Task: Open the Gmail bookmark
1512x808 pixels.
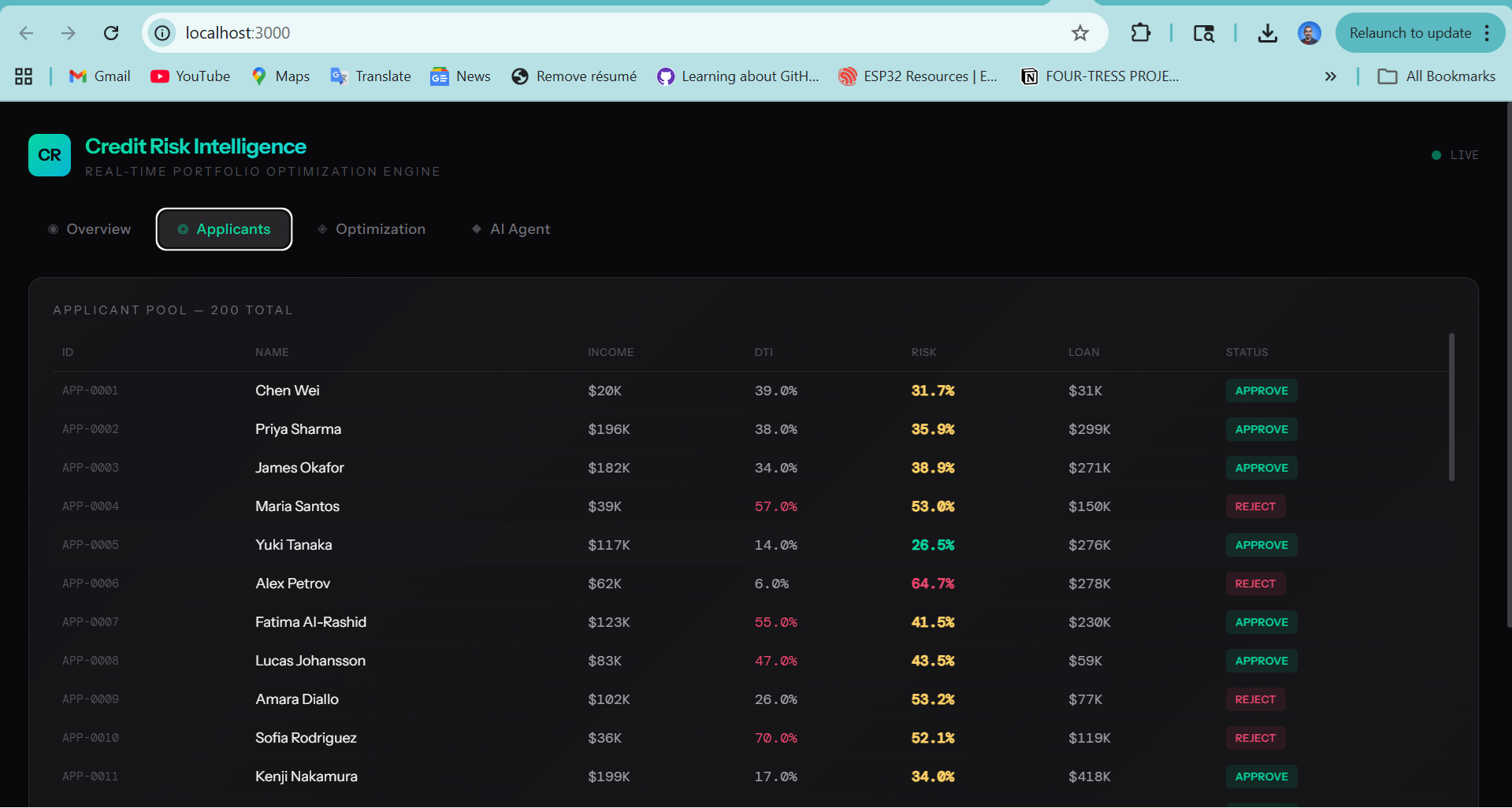Action: click(x=99, y=76)
